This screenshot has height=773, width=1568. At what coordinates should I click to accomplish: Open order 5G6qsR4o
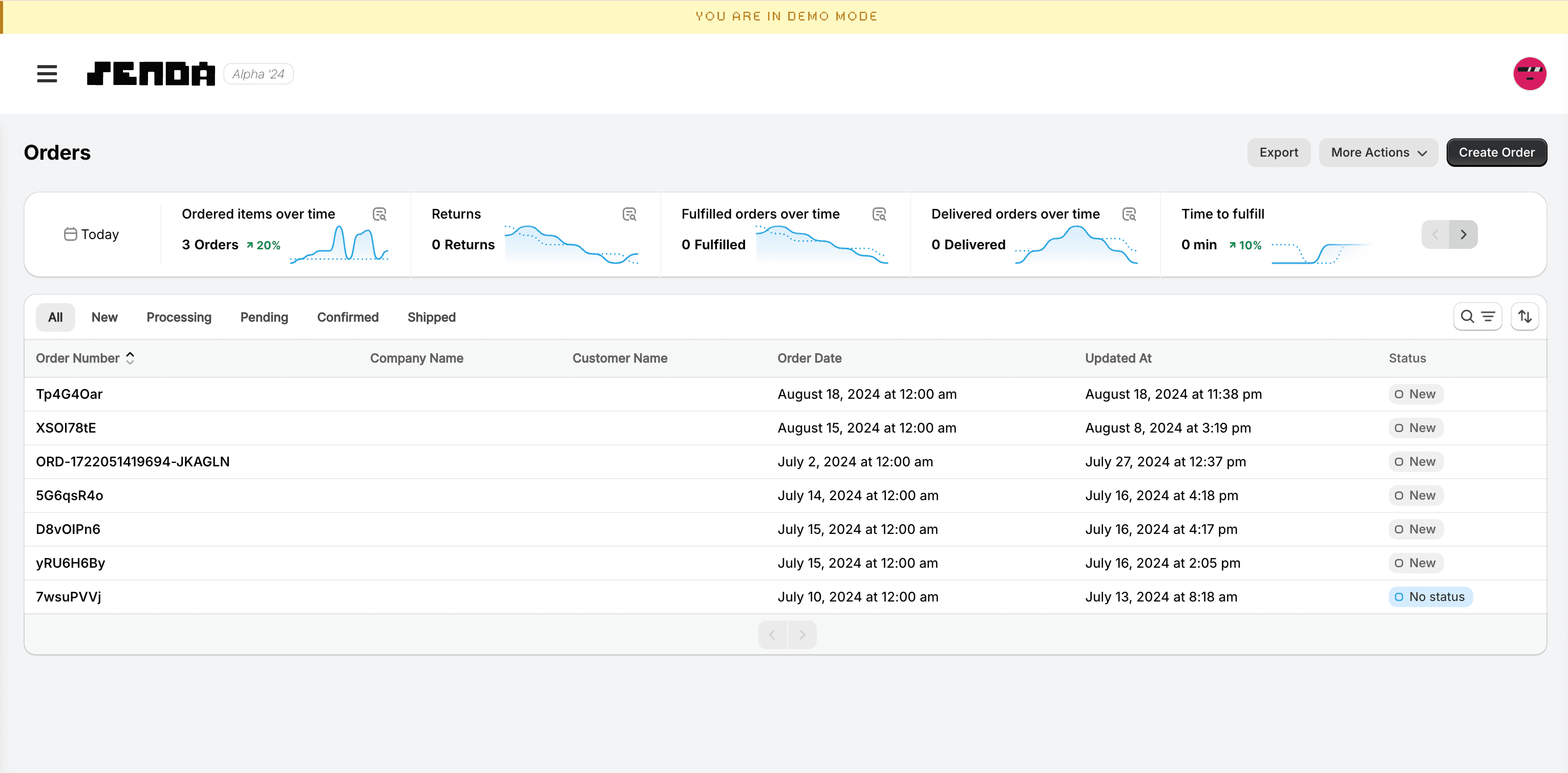pyautogui.click(x=70, y=496)
